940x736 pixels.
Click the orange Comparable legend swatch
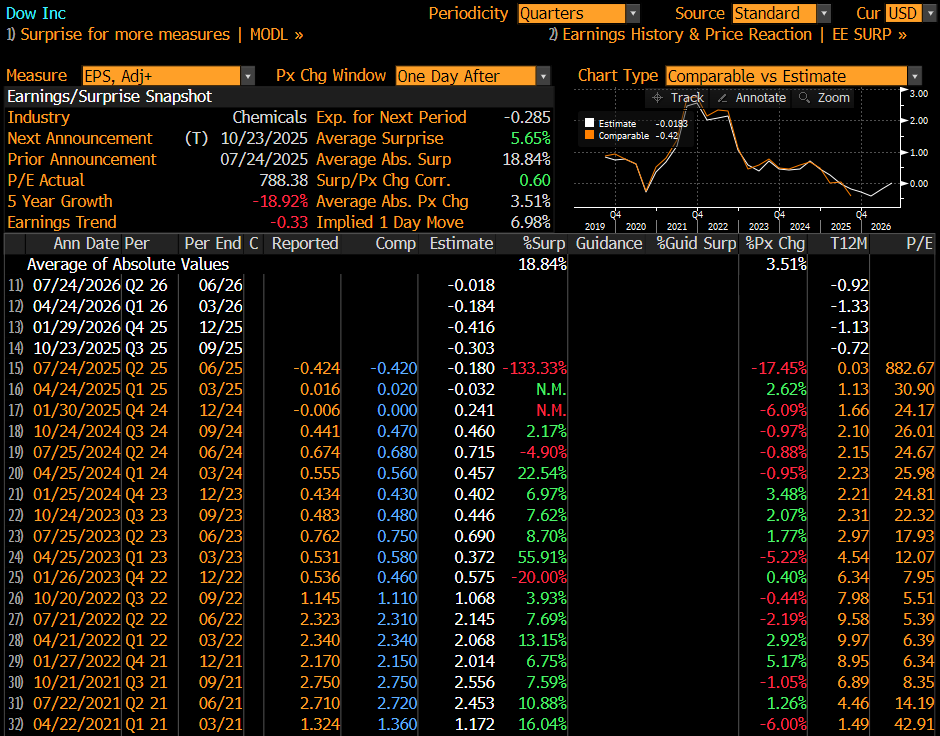(x=590, y=135)
